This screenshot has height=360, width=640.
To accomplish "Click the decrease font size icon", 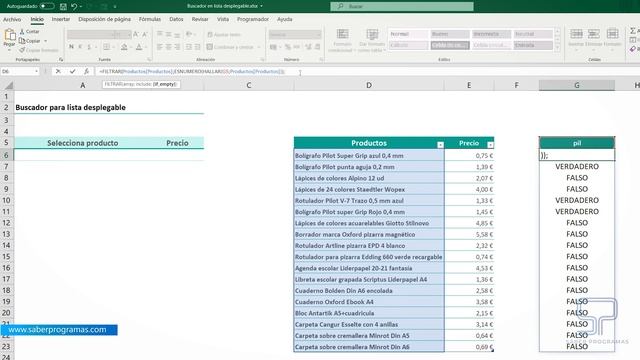I will 145,35.
